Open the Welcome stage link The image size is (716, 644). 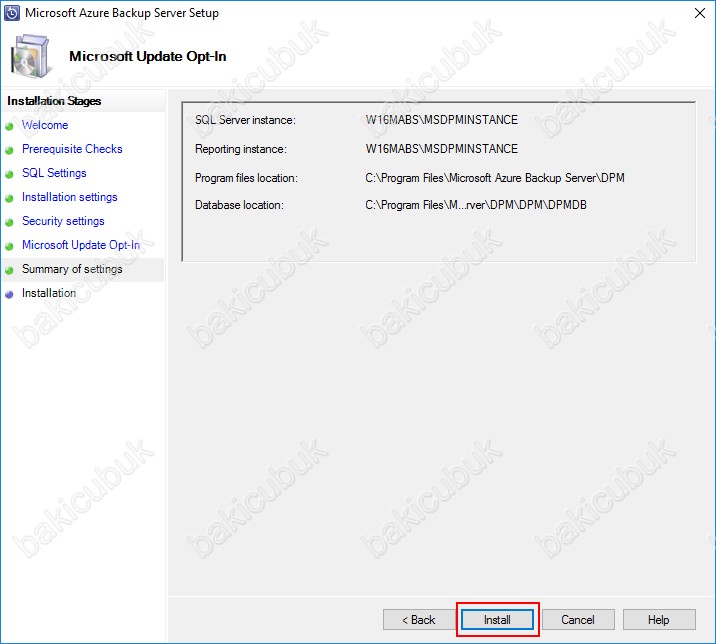coord(45,125)
